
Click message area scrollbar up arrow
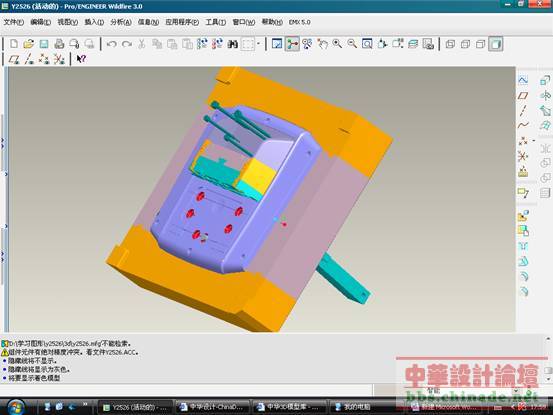(x=548, y=339)
